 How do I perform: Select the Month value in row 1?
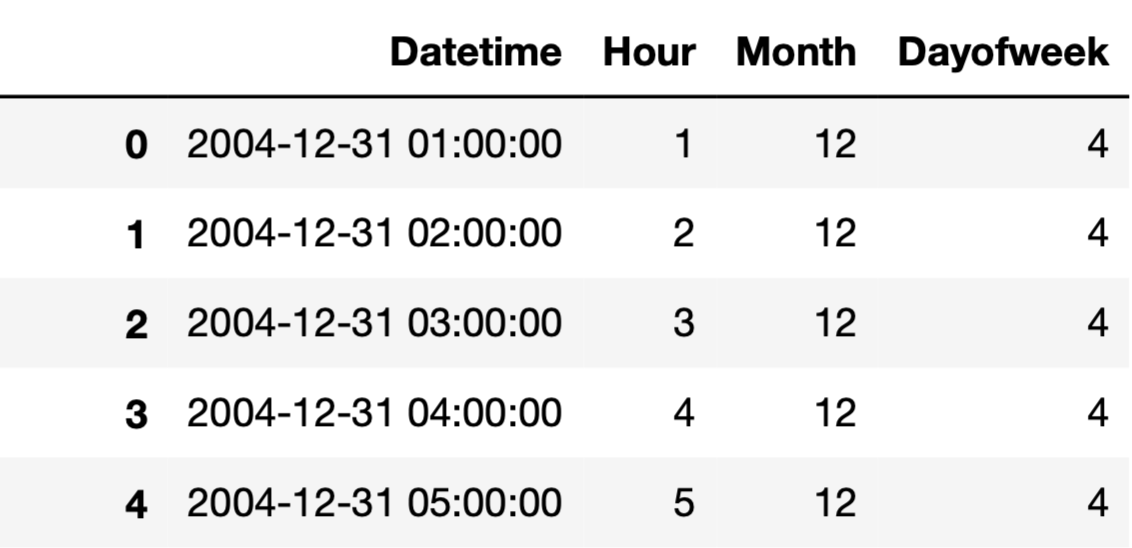tap(834, 234)
